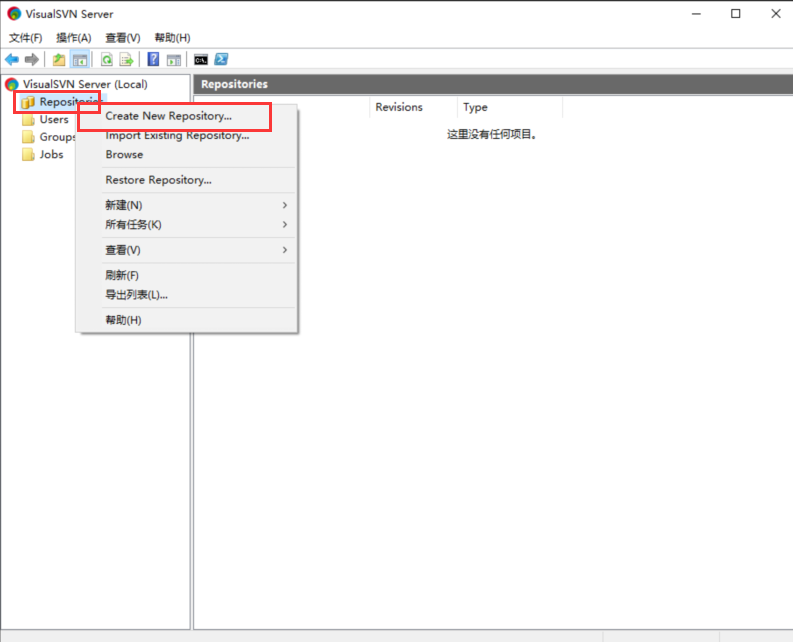The width and height of the screenshot is (793, 642).
Task: Launch the PowerShell toolbar icon
Action: [221, 60]
